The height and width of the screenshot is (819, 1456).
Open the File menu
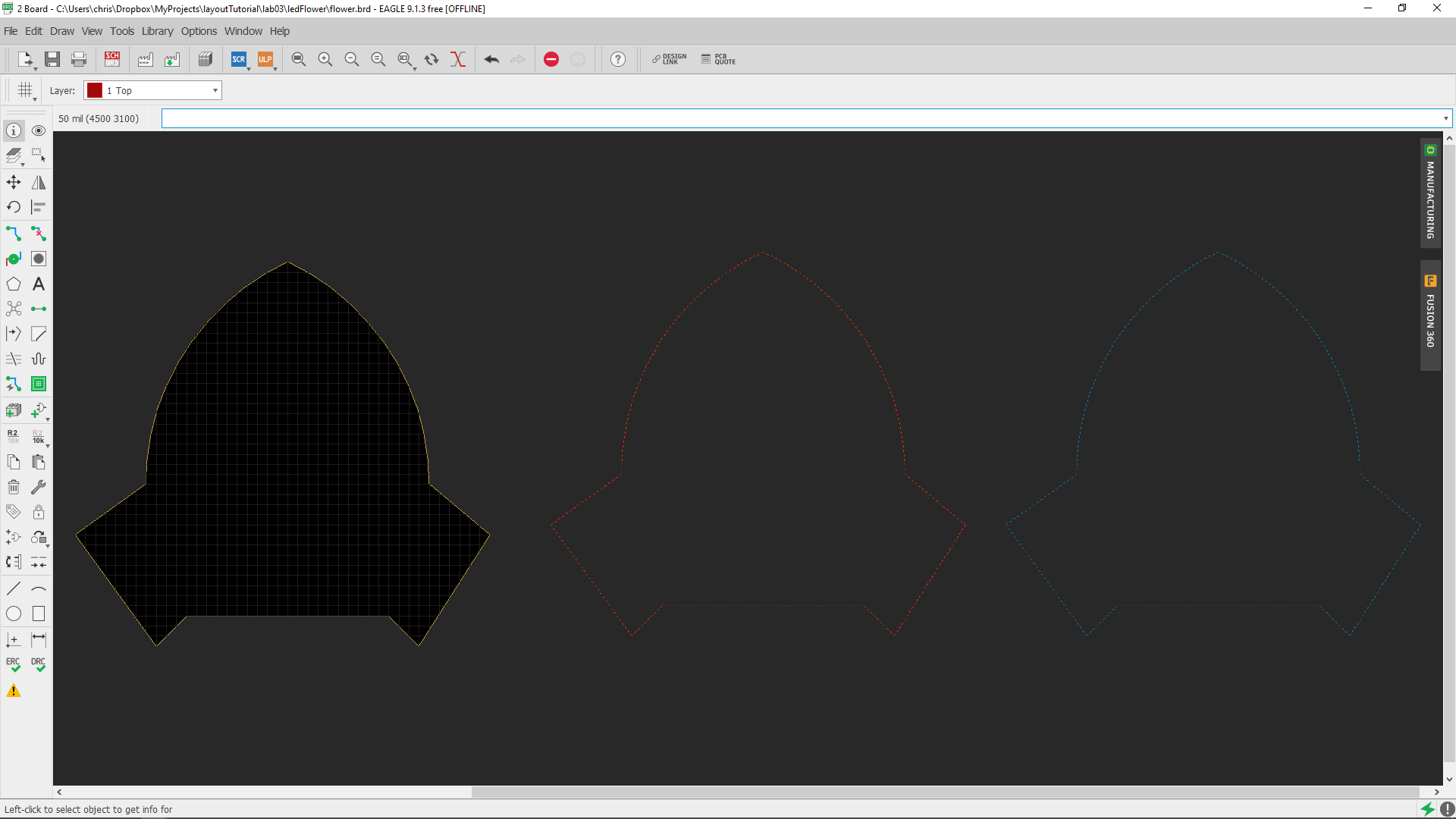11,31
